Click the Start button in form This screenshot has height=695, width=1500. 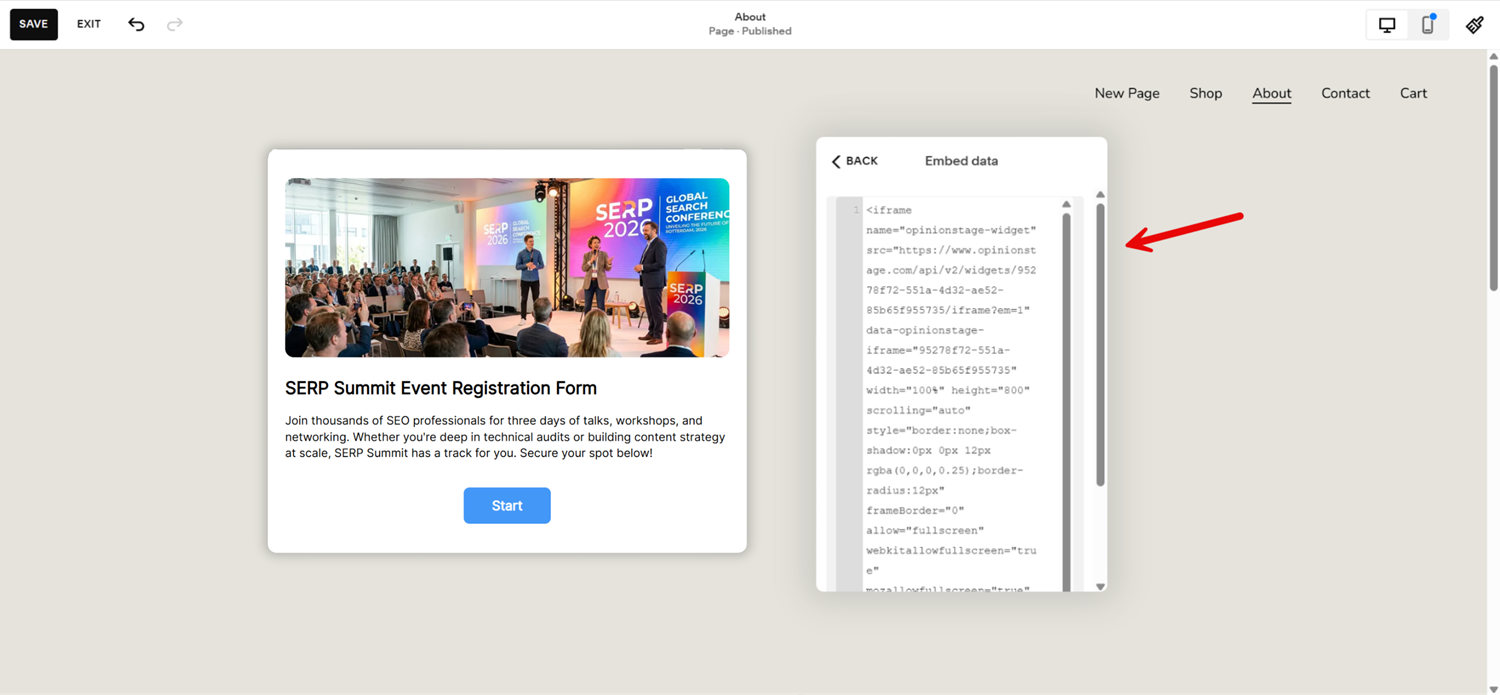tap(507, 506)
